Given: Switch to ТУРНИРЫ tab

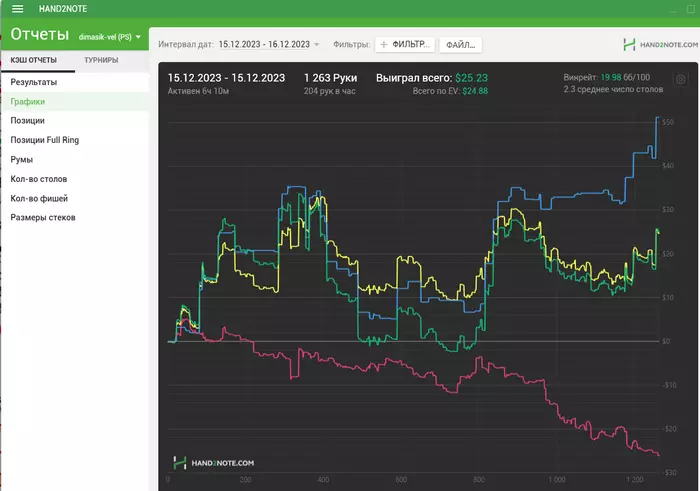Looking at the screenshot, I should [x=101, y=60].
